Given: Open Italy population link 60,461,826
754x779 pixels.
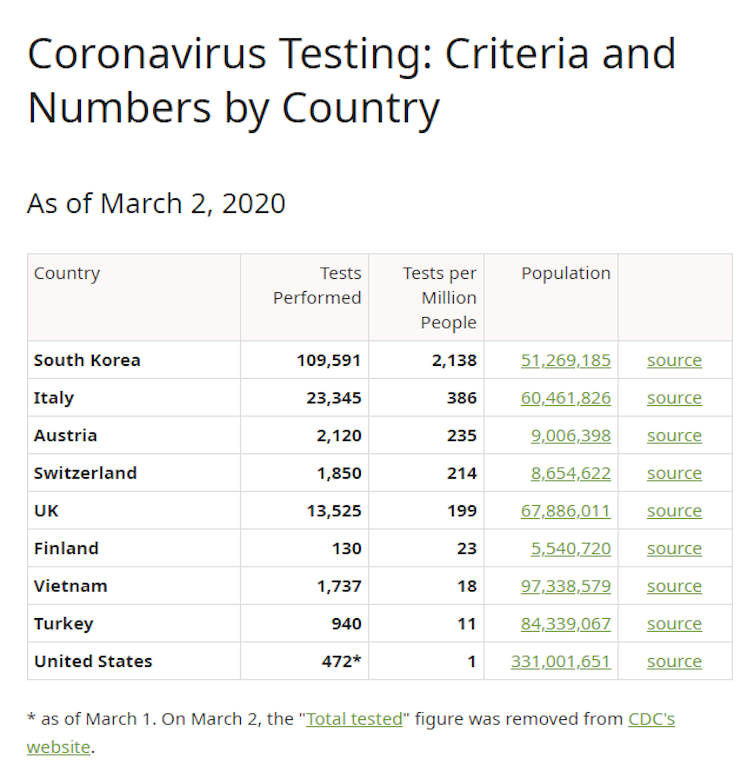Looking at the screenshot, I should pos(565,398).
